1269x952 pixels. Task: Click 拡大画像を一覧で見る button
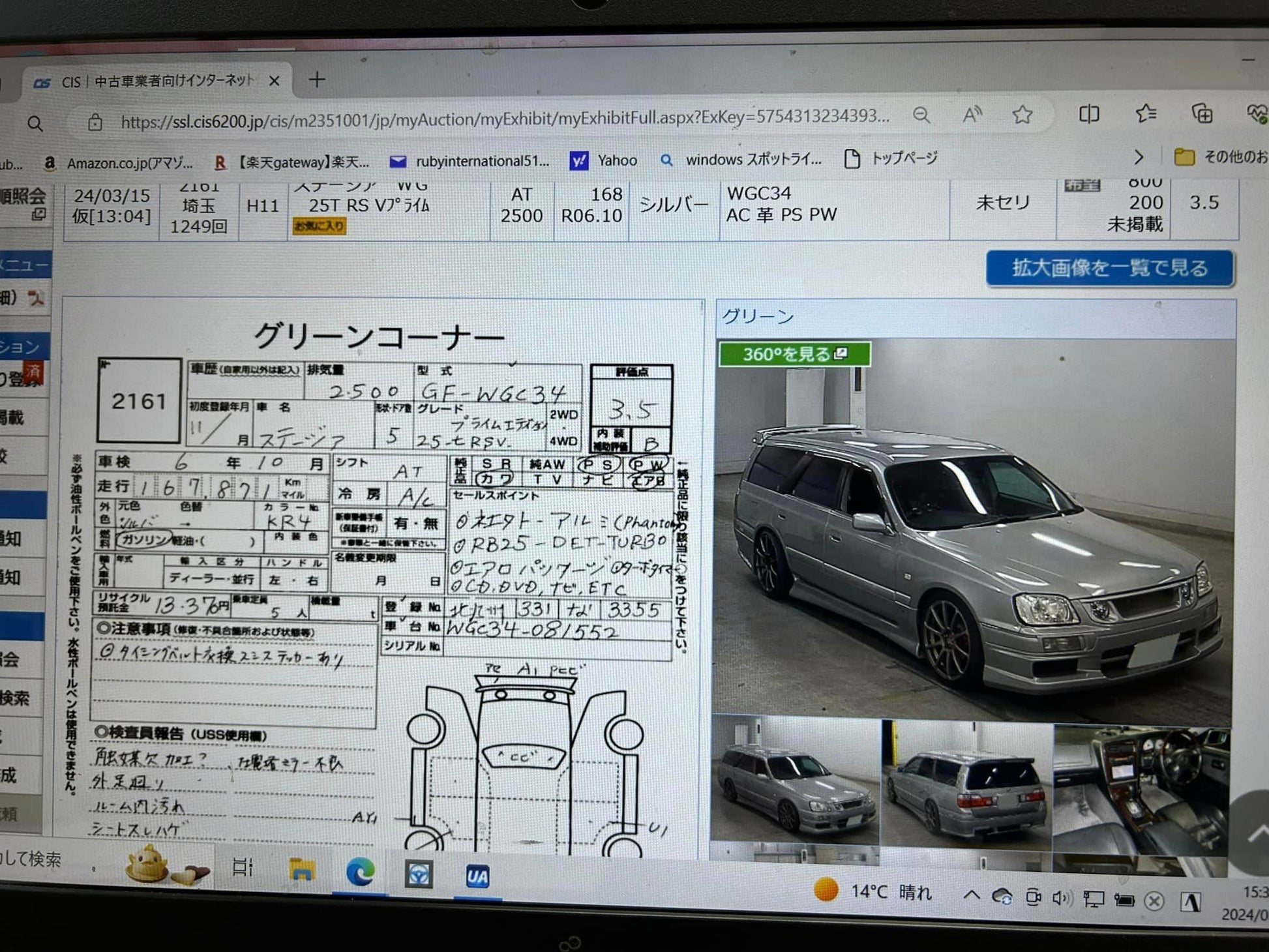tap(1109, 268)
